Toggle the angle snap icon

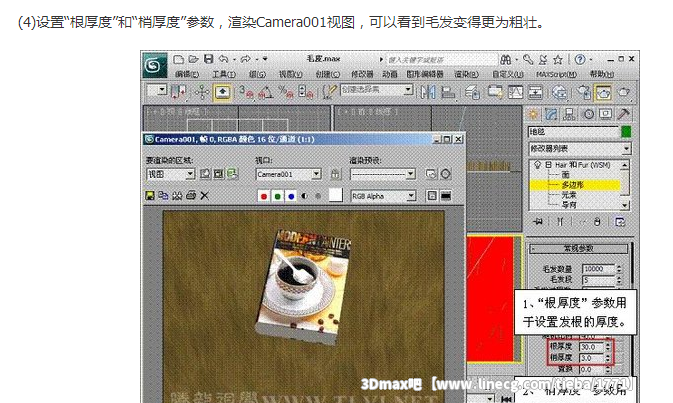coord(265,92)
